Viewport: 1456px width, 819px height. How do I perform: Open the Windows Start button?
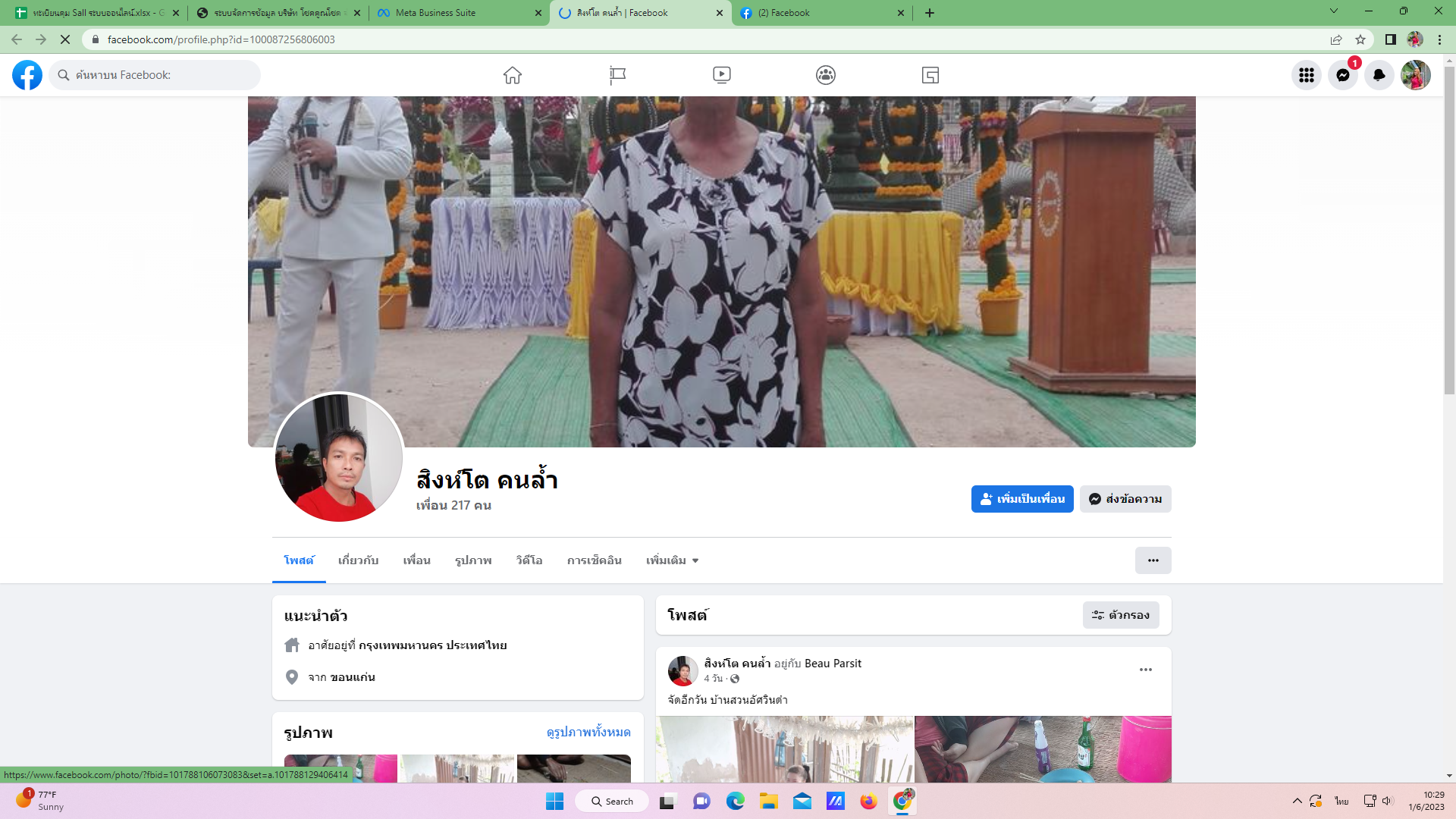554,802
